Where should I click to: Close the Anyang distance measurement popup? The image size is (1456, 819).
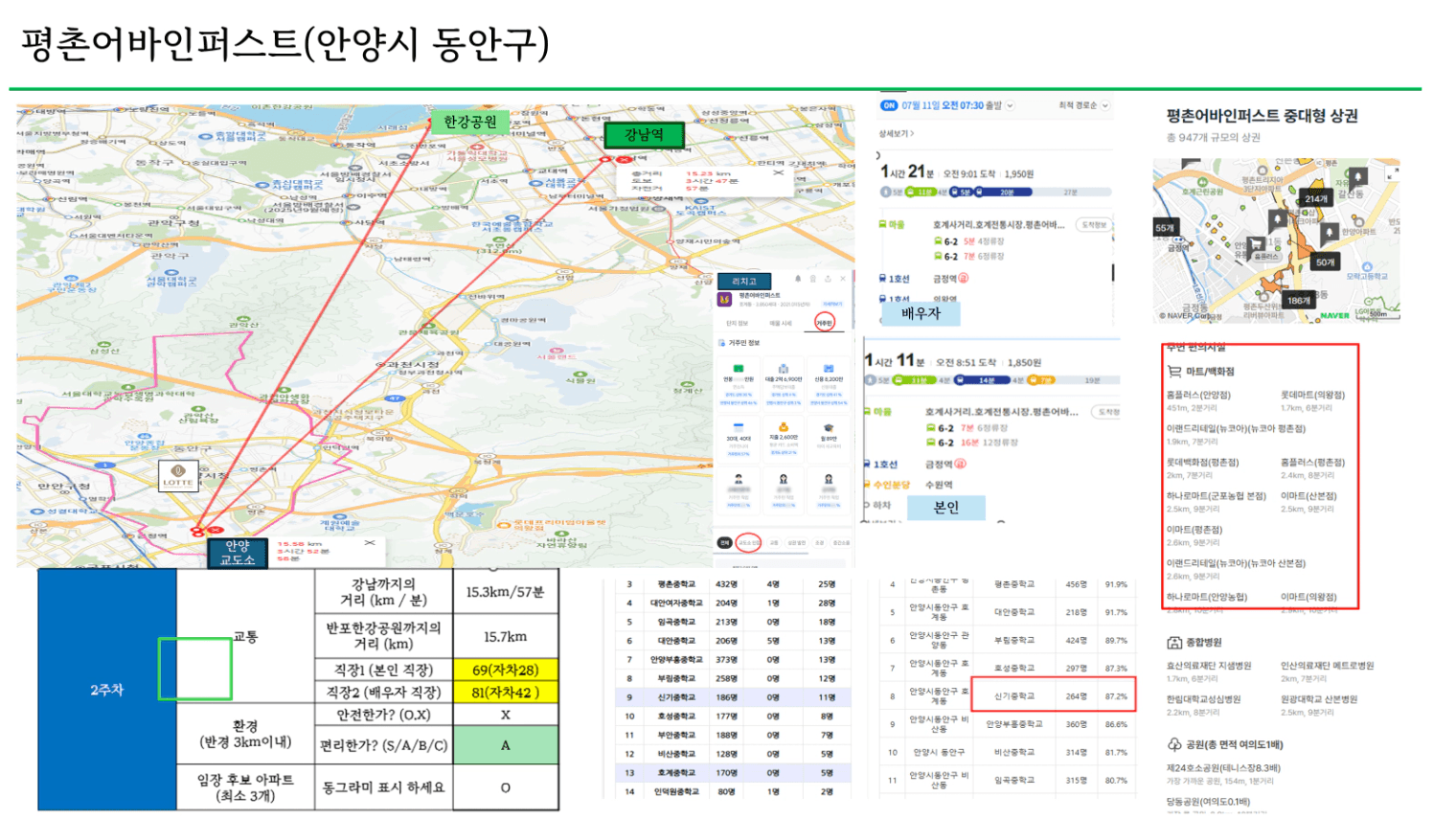point(370,543)
